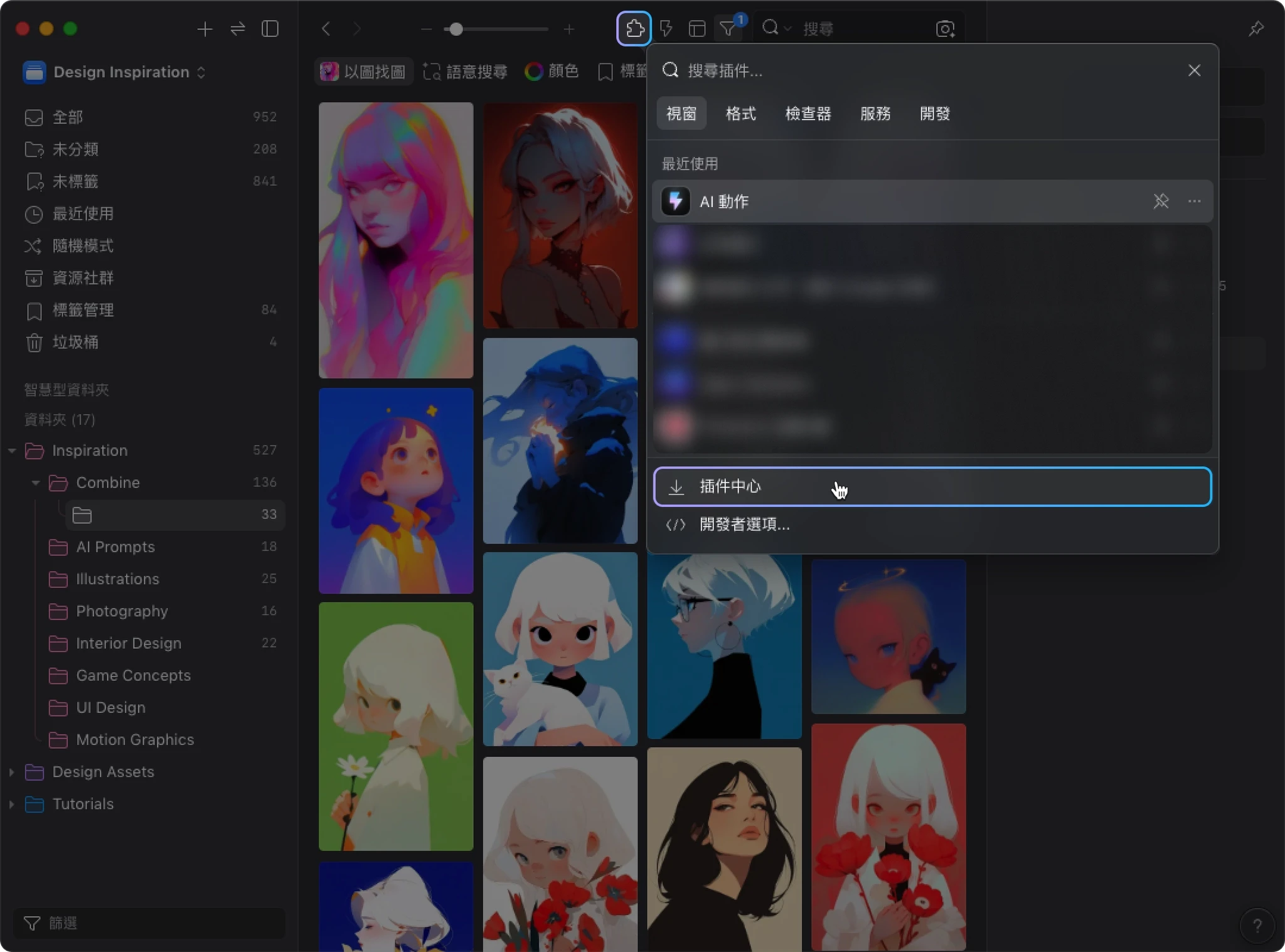Click the image search camera icon
This screenshot has width=1285, height=952.
point(945,29)
